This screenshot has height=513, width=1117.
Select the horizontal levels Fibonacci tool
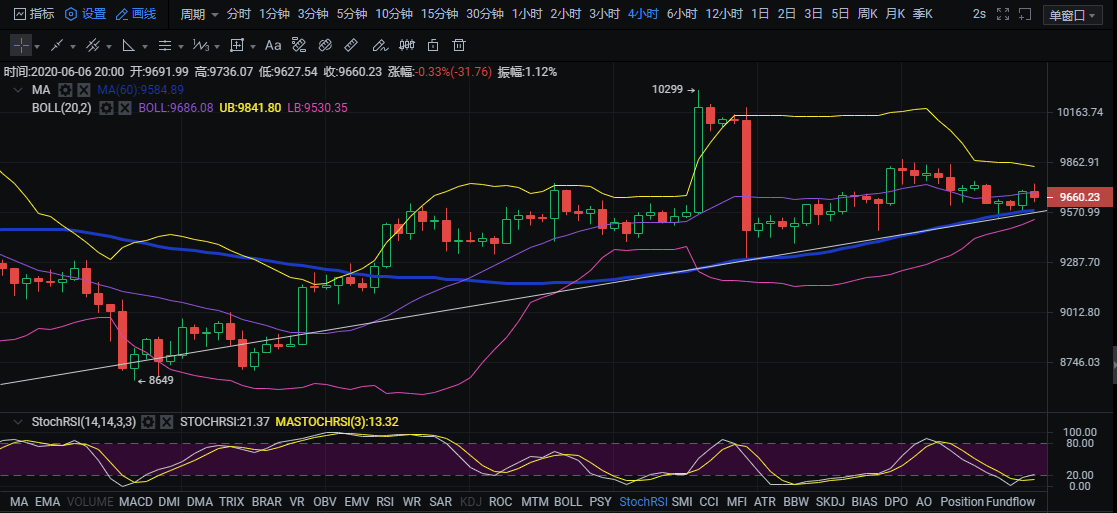coord(165,46)
